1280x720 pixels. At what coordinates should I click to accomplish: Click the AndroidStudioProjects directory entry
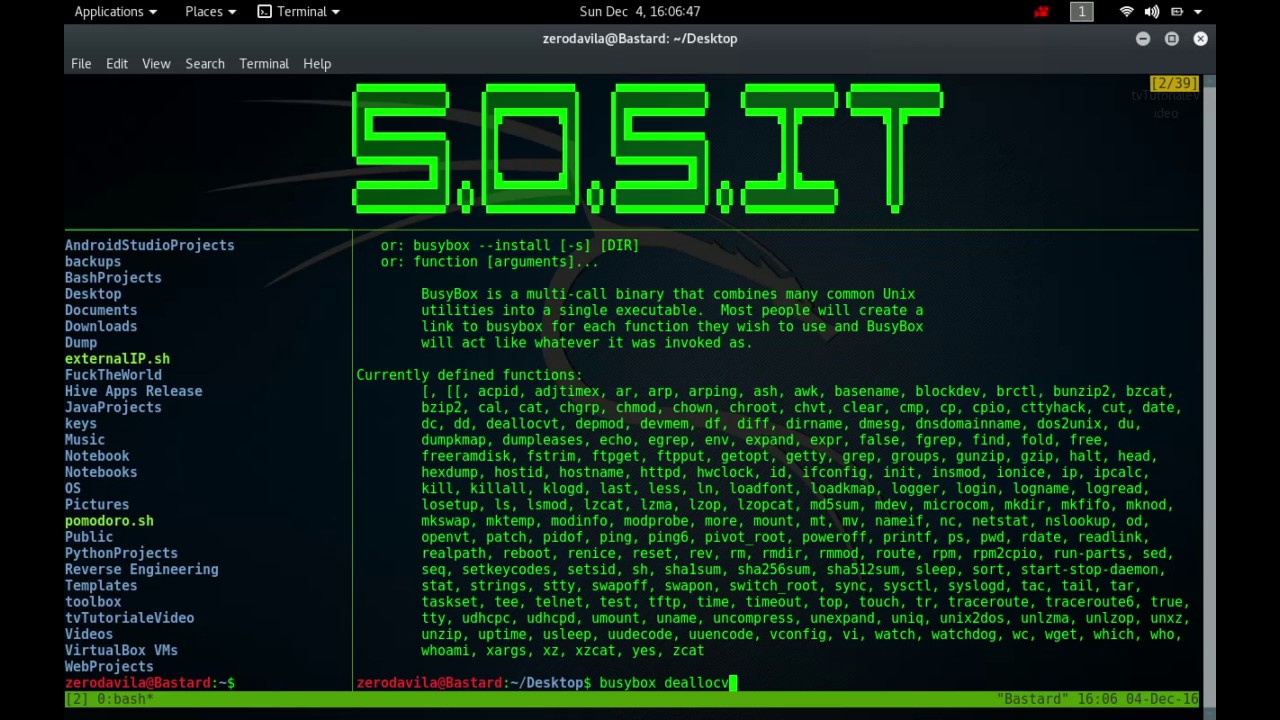click(150, 245)
